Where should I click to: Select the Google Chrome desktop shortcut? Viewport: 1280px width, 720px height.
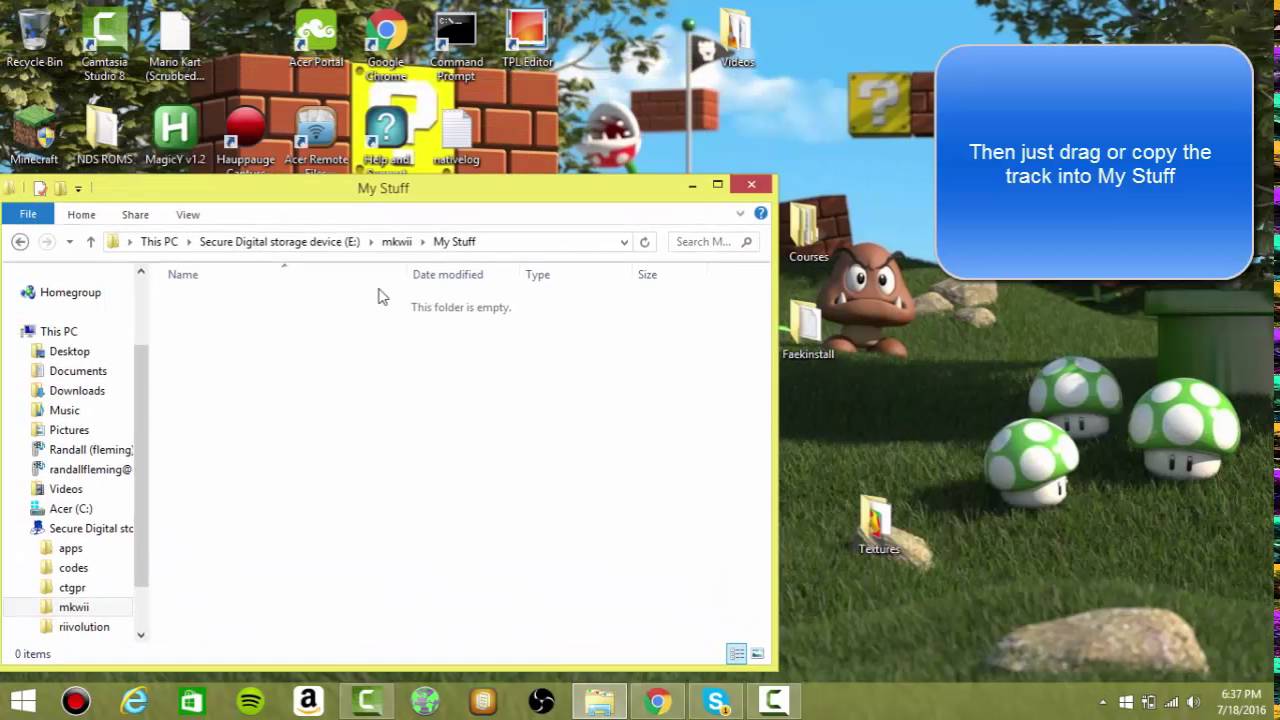386,45
